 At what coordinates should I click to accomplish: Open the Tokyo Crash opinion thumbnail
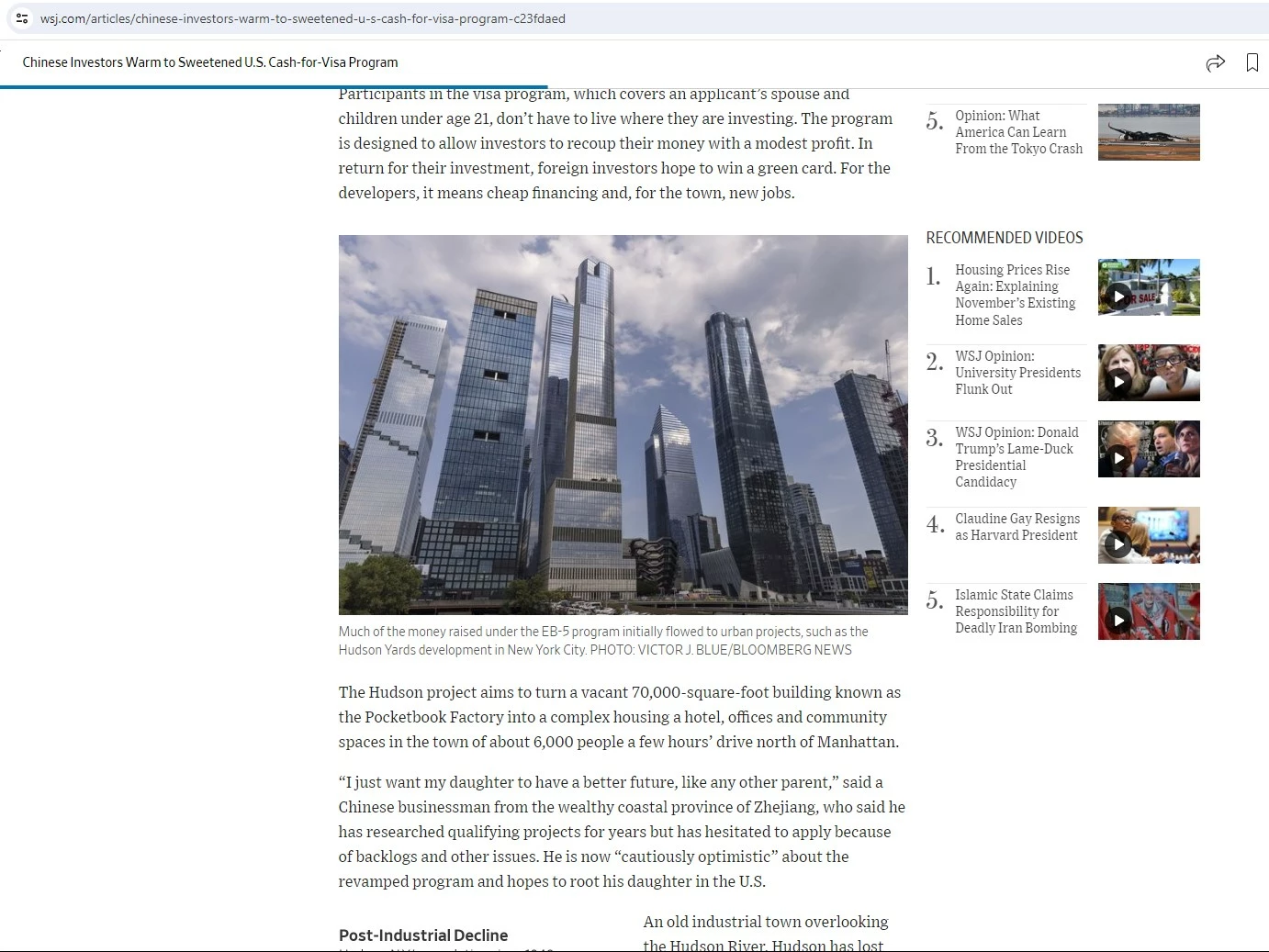click(1149, 132)
